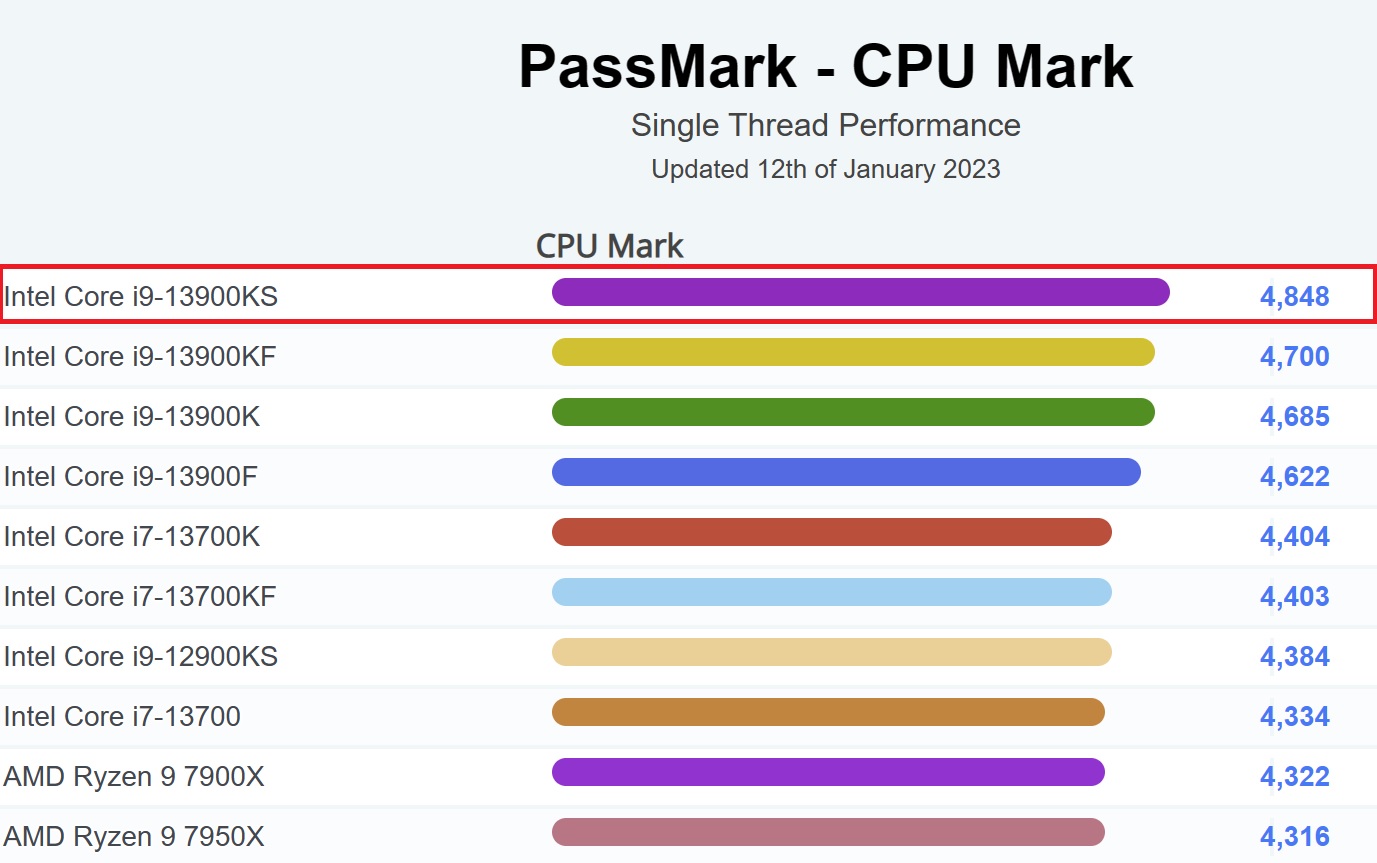The width and height of the screenshot is (1377, 863).
Task: Click the purple bar for i9-13900KS
Action: pos(860,292)
